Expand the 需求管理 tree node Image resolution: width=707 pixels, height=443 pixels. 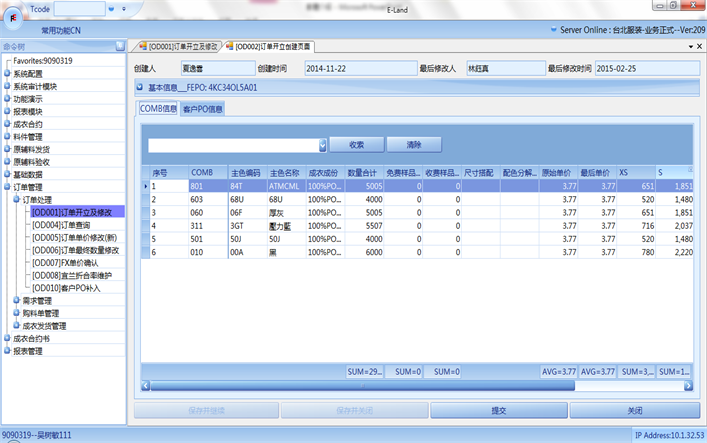(x=17, y=300)
